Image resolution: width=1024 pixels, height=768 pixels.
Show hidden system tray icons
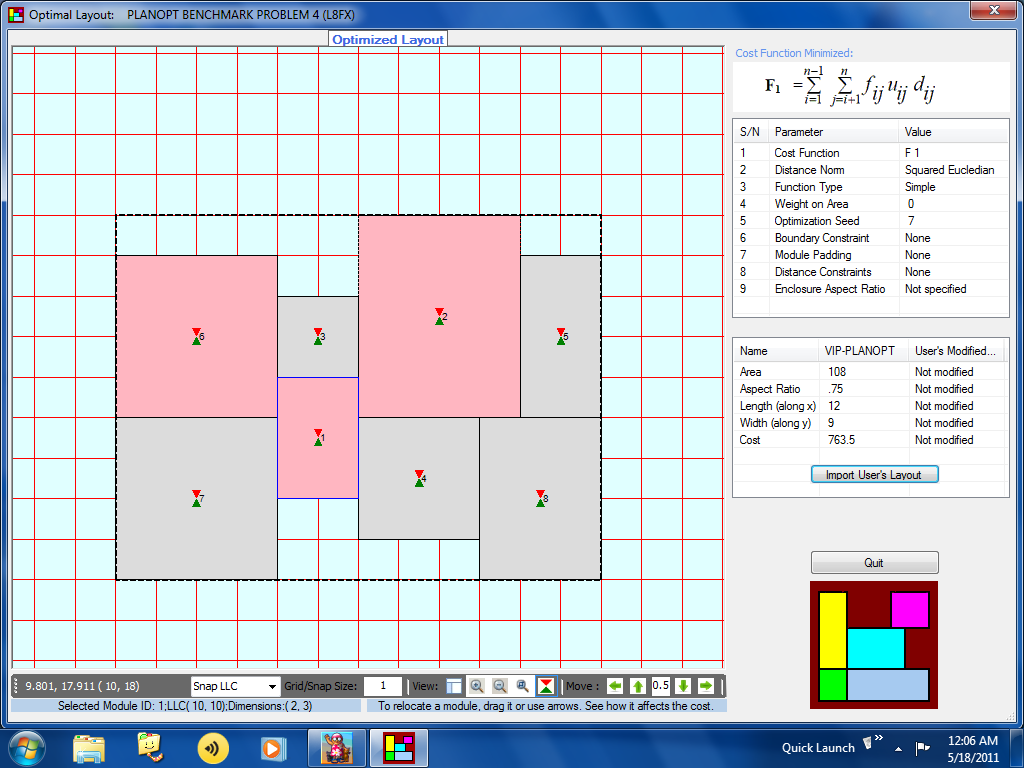(898, 748)
